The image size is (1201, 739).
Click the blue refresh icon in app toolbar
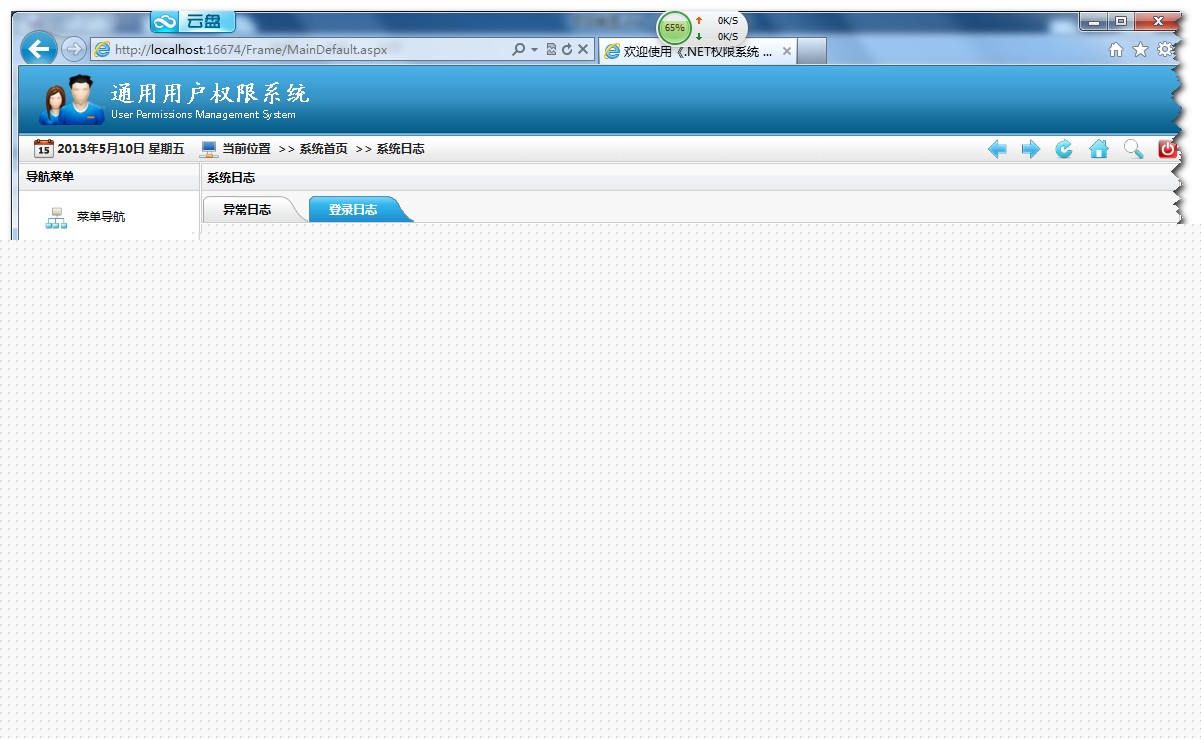pos(1064,149)
